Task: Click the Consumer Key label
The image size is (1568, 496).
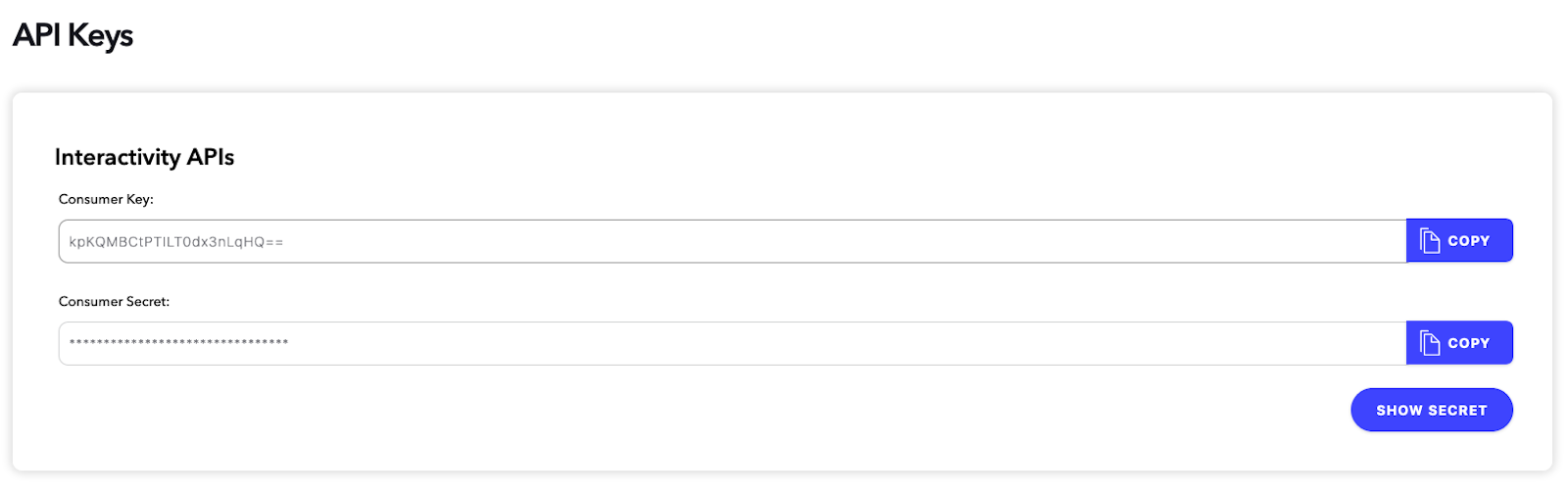Action: (x=106, y=199)
